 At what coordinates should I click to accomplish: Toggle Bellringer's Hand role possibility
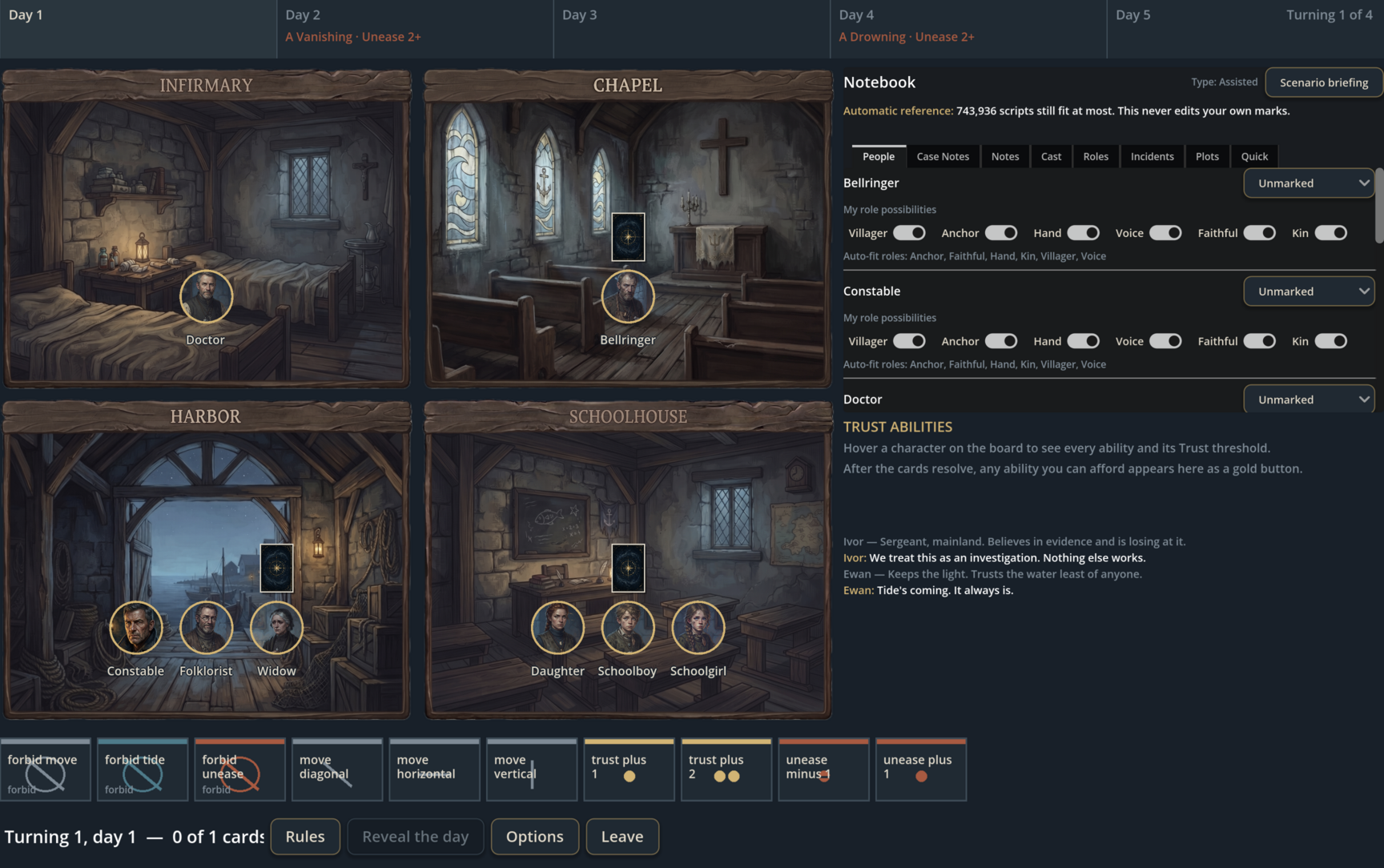(x=1084, y=233)
